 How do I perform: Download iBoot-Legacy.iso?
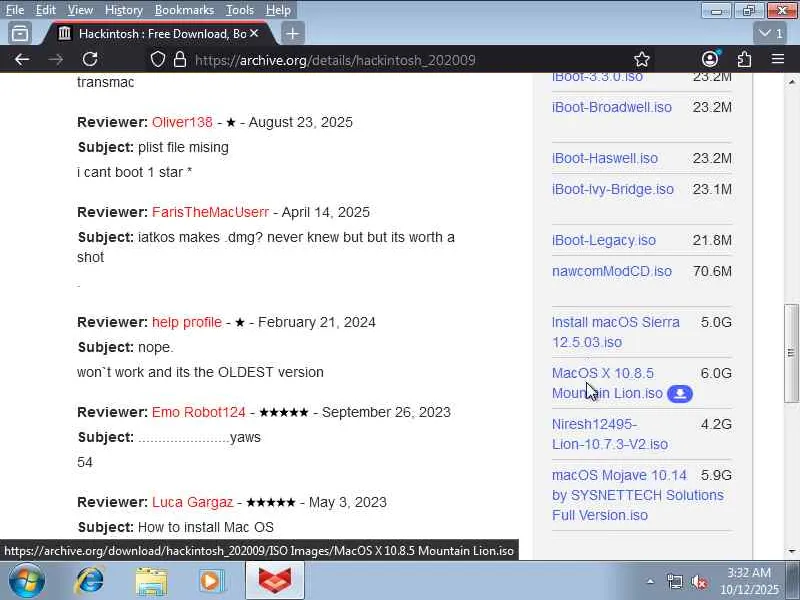(604, 240)
